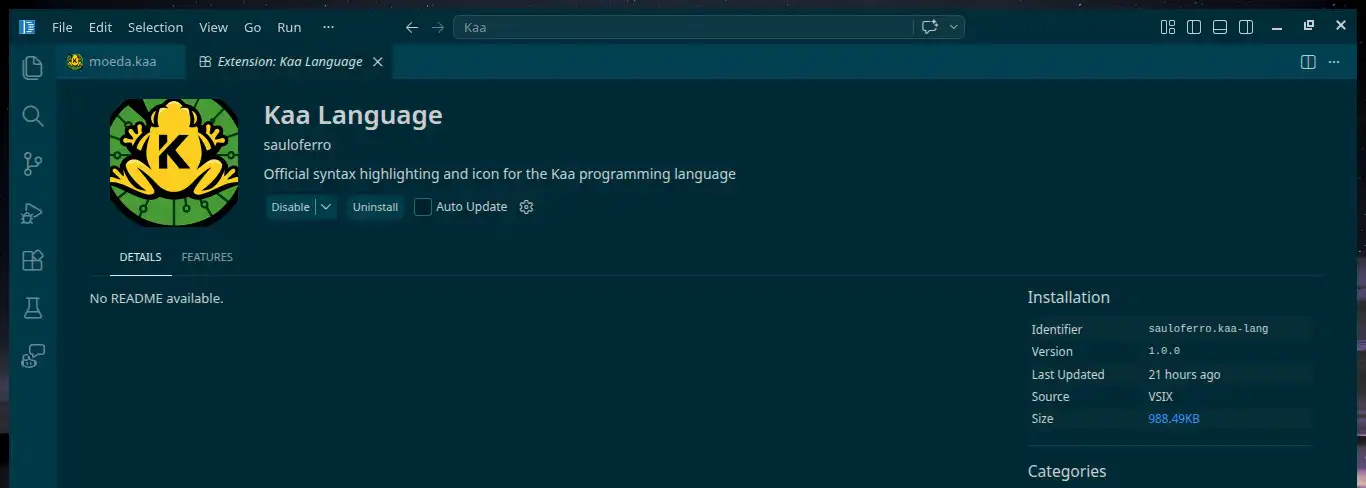Open editor More Actions ellipsis menu
This screenshot has width=1366, height=488.
point(1334,62)
